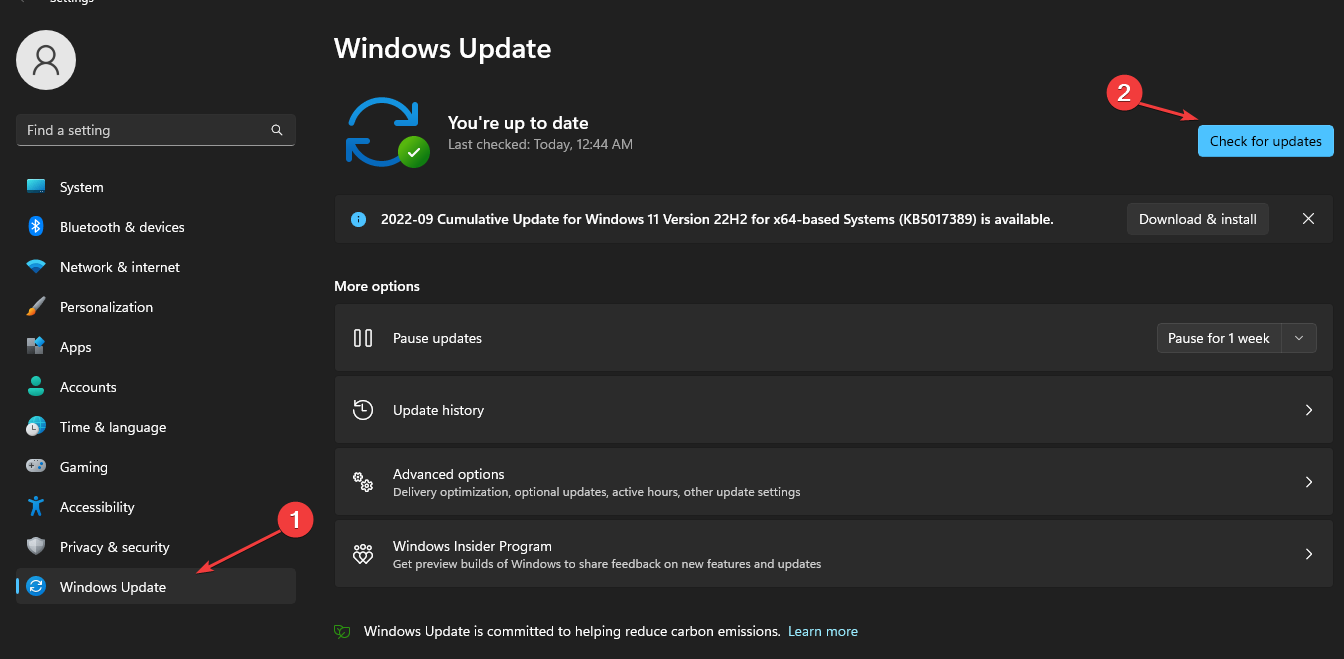The width and height of the screenshot is (1344, 659).
Task: Click the Windows Update sidebar icon
Action: click(36, 587)
